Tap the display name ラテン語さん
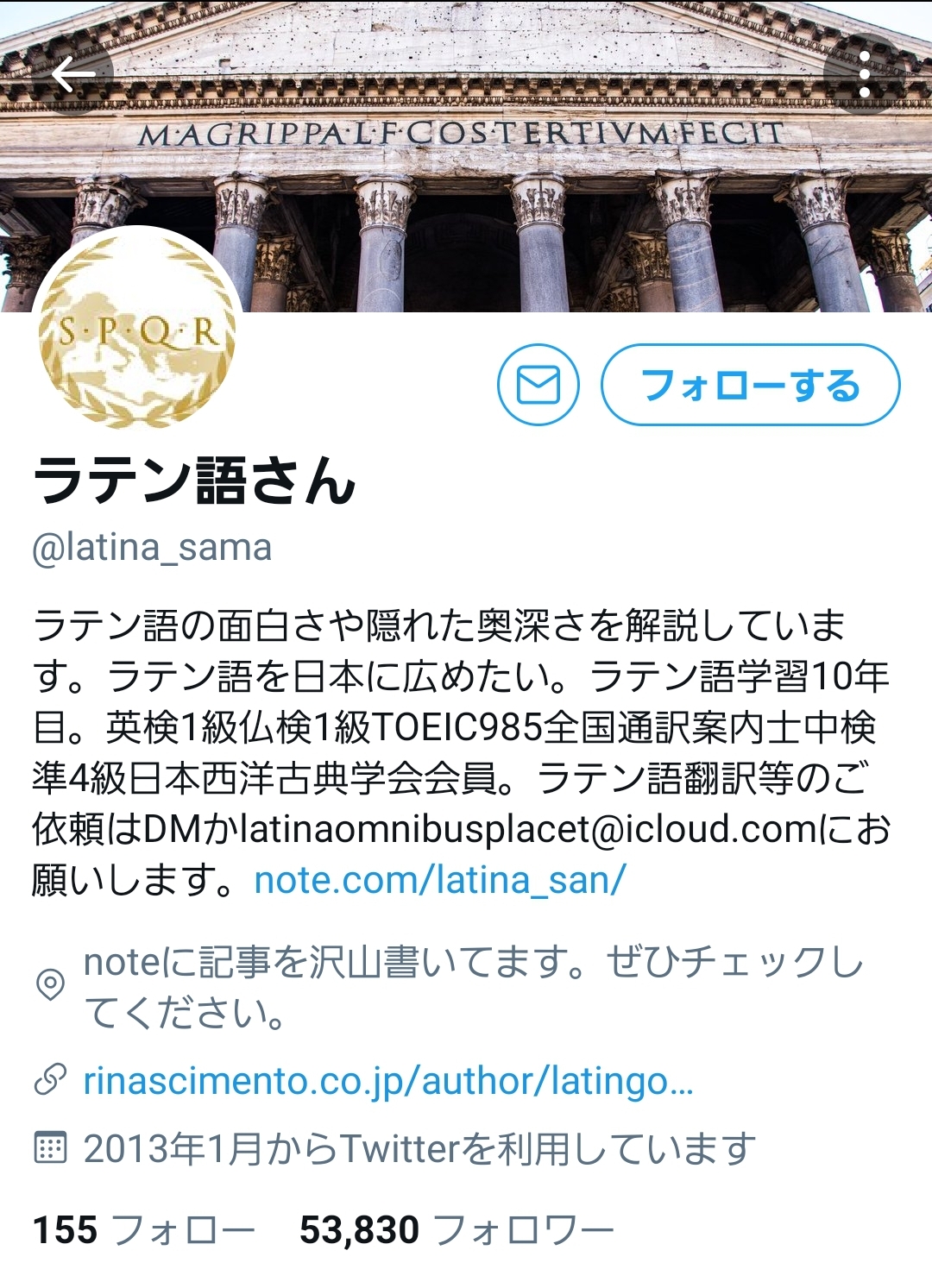Image resolution: width=932 pixels, height=1288 pixels. 194,480
